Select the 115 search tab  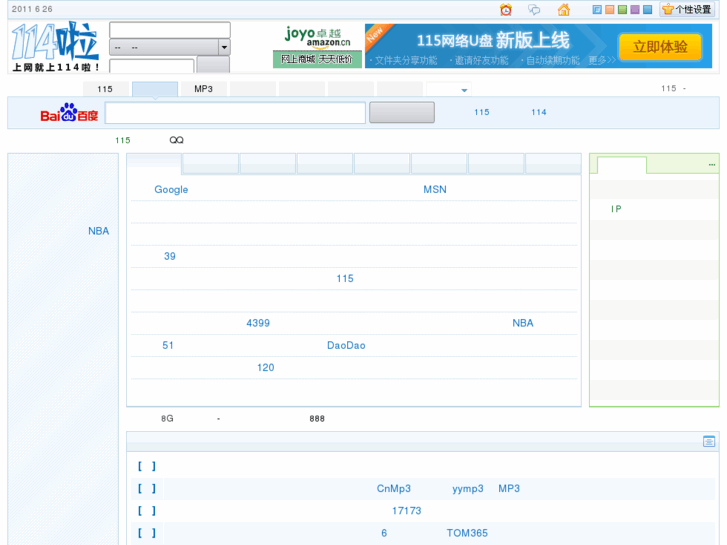(105, 89)
